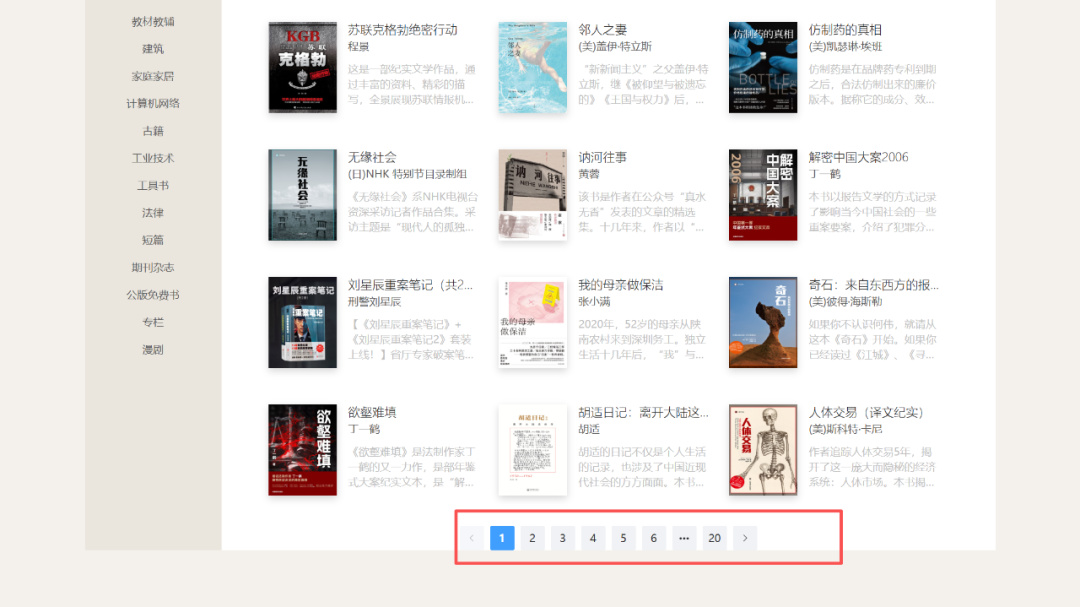Click author name 程景
The width and height of the screenshot is (1080, 607).
coord(359,46)
